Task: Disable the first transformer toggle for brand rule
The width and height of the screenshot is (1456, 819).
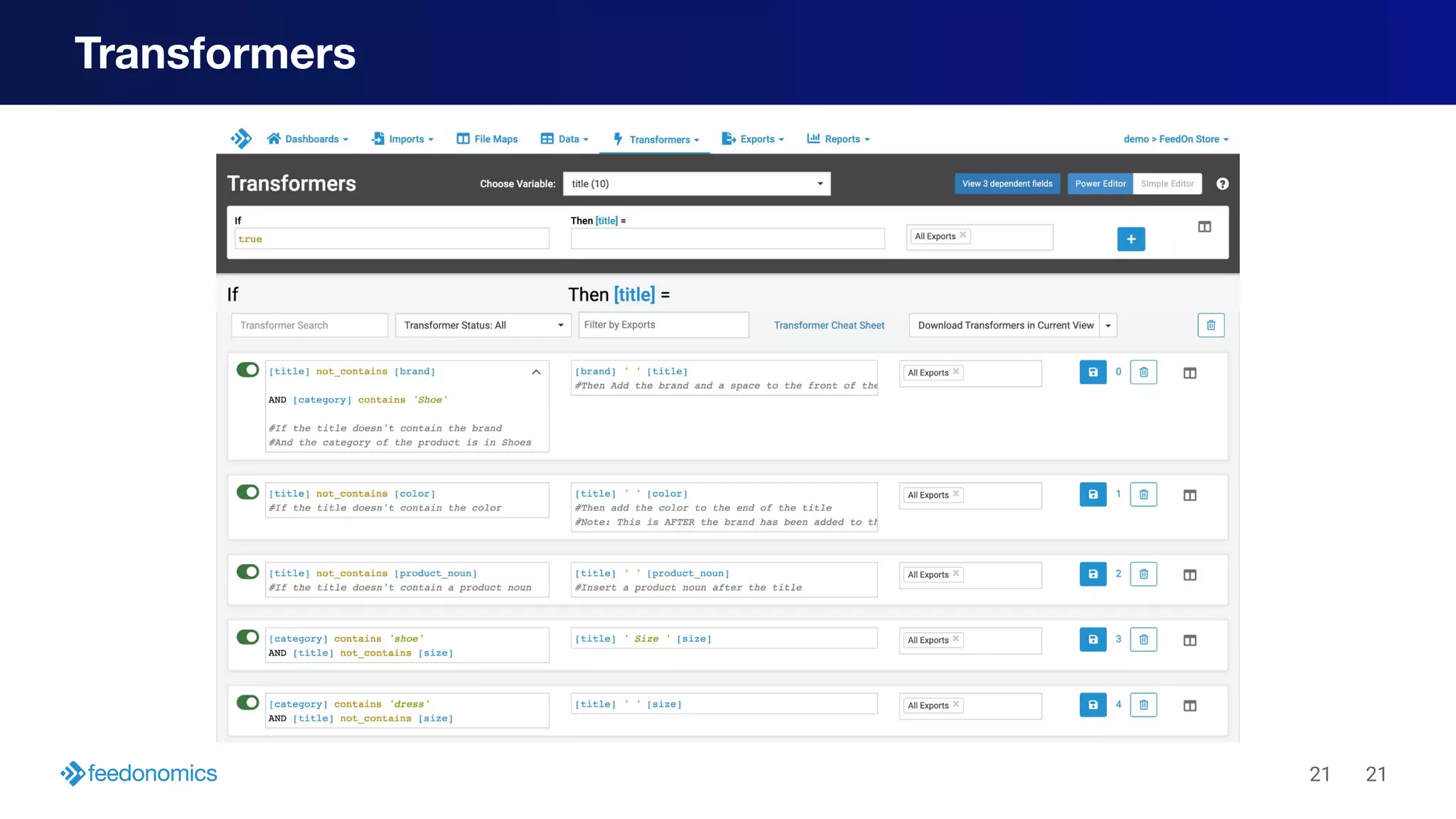Action: [247, 370]
